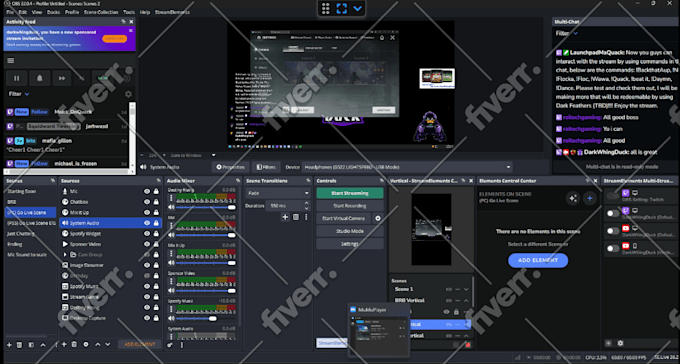680x364 pixels.
Task: Add a new scene with plus icon
Action: [x=9, y=344]
